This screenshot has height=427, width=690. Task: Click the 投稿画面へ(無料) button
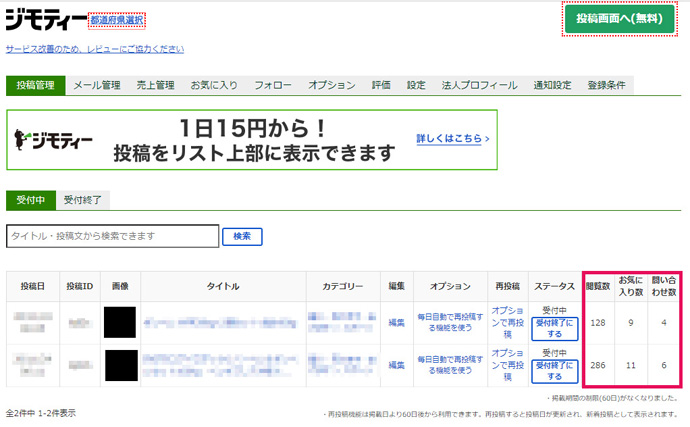click(x=619, y=19)
